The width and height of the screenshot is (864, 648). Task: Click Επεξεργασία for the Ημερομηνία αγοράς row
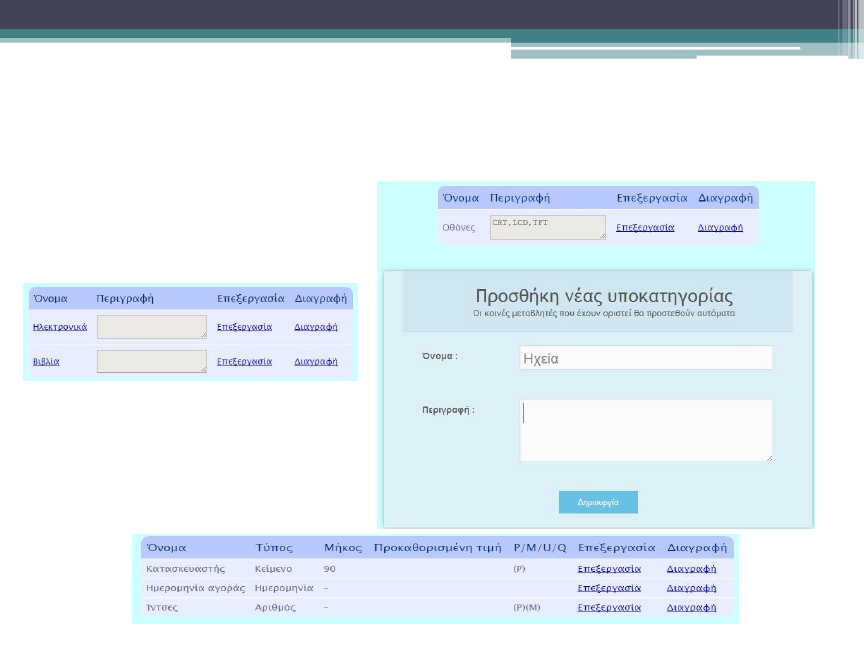[609, 588]
